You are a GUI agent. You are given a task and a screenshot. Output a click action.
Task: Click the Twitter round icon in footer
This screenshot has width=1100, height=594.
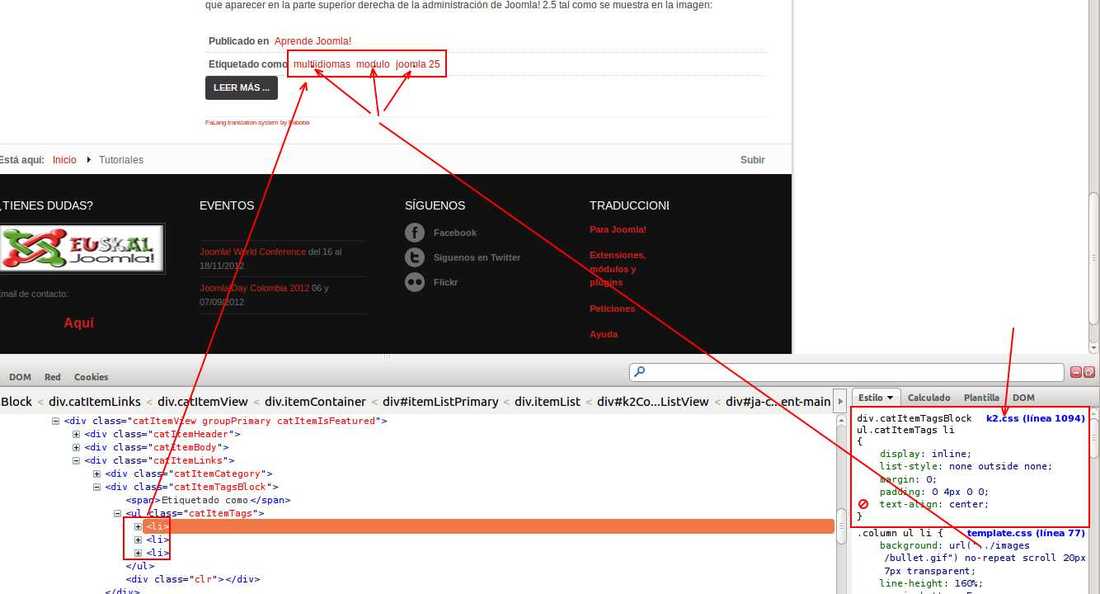[415, 257]
